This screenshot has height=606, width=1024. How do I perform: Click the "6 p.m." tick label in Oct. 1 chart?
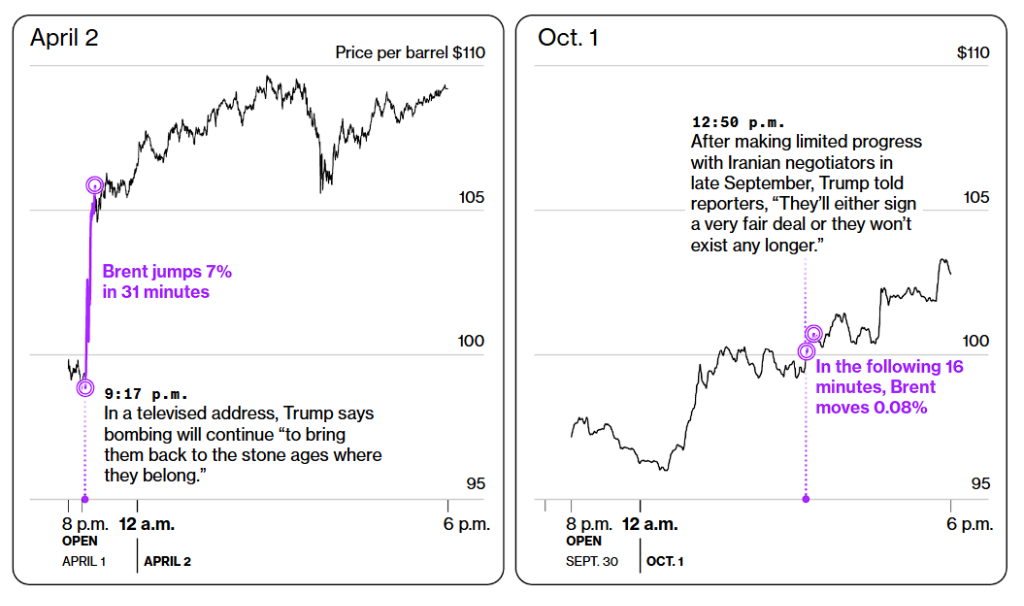point(970,524)
